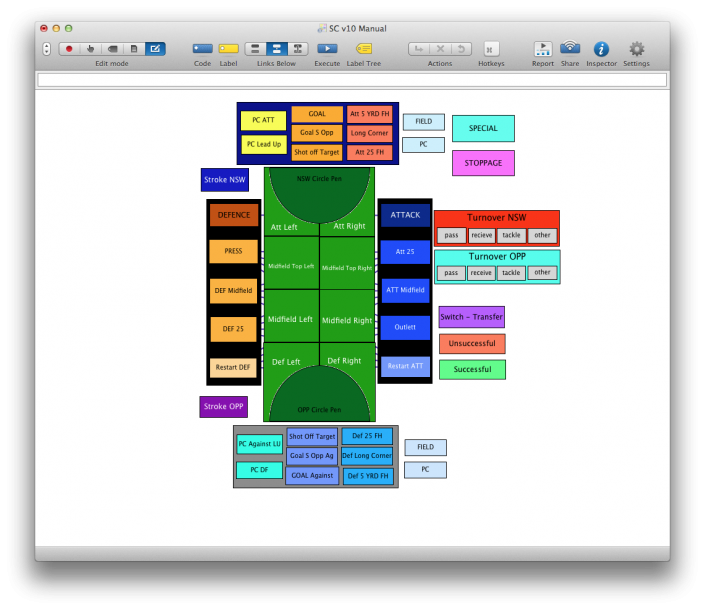Click the pink STOPPAGE button
The image size is (705, 610).
[483, 163]
